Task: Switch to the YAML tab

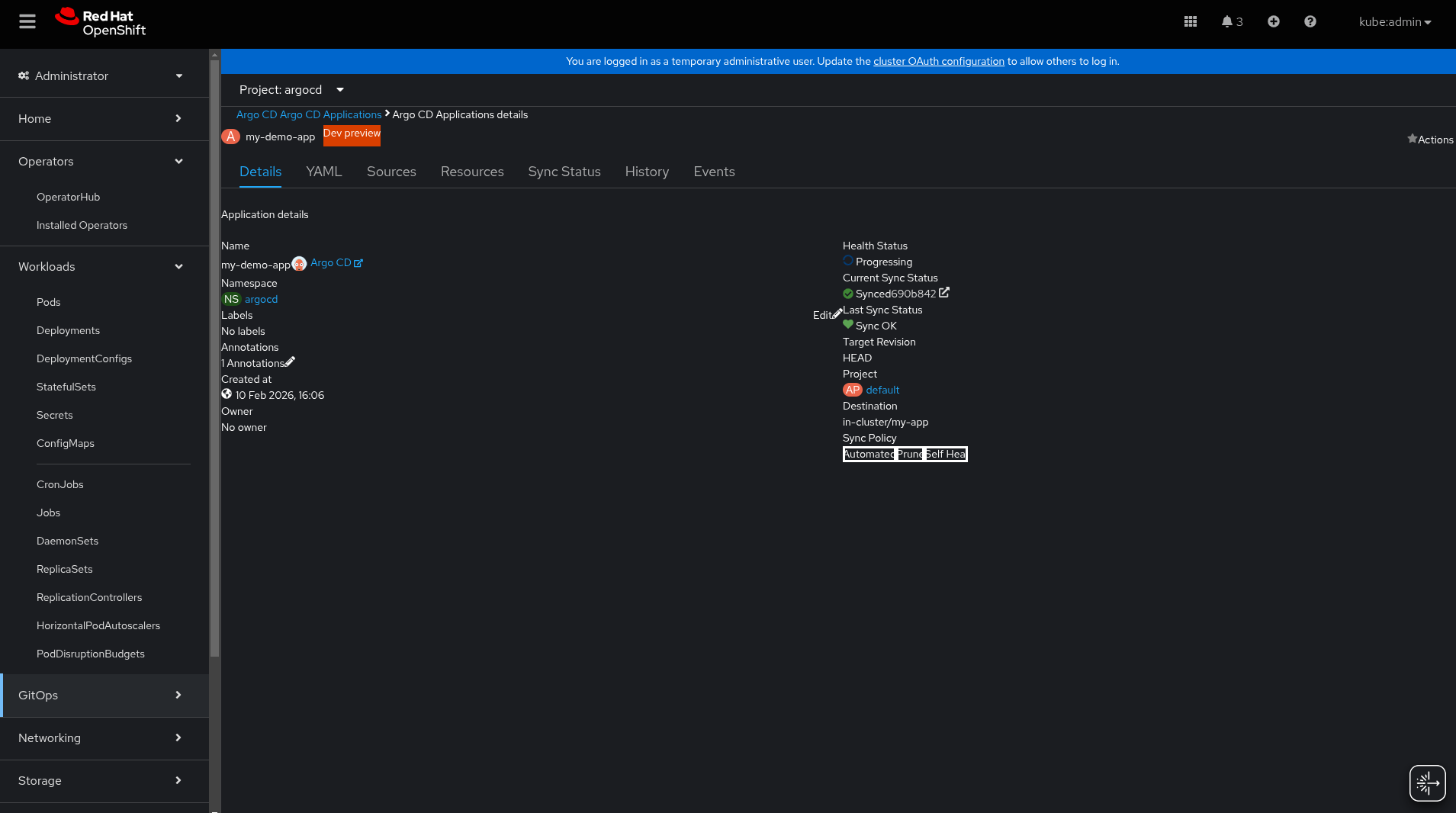Action: pos(324,172)
